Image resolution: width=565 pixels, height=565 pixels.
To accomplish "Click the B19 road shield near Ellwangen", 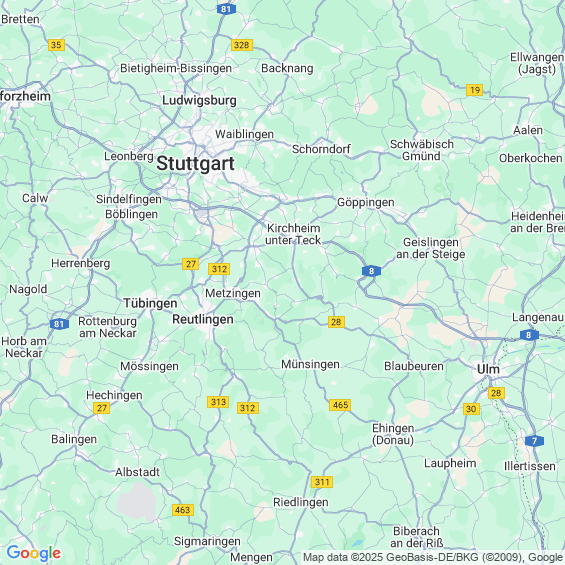I will click(475, 90).
